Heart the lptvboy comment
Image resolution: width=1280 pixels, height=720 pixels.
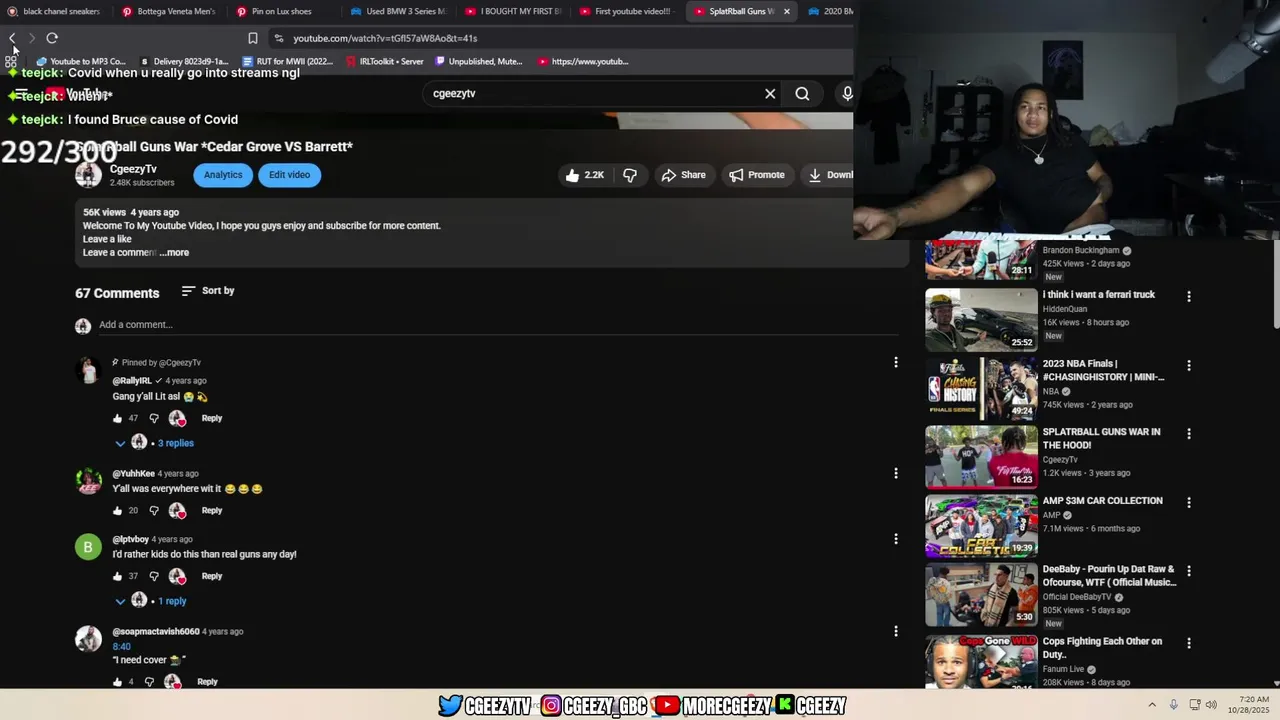[x=178, y=577]
